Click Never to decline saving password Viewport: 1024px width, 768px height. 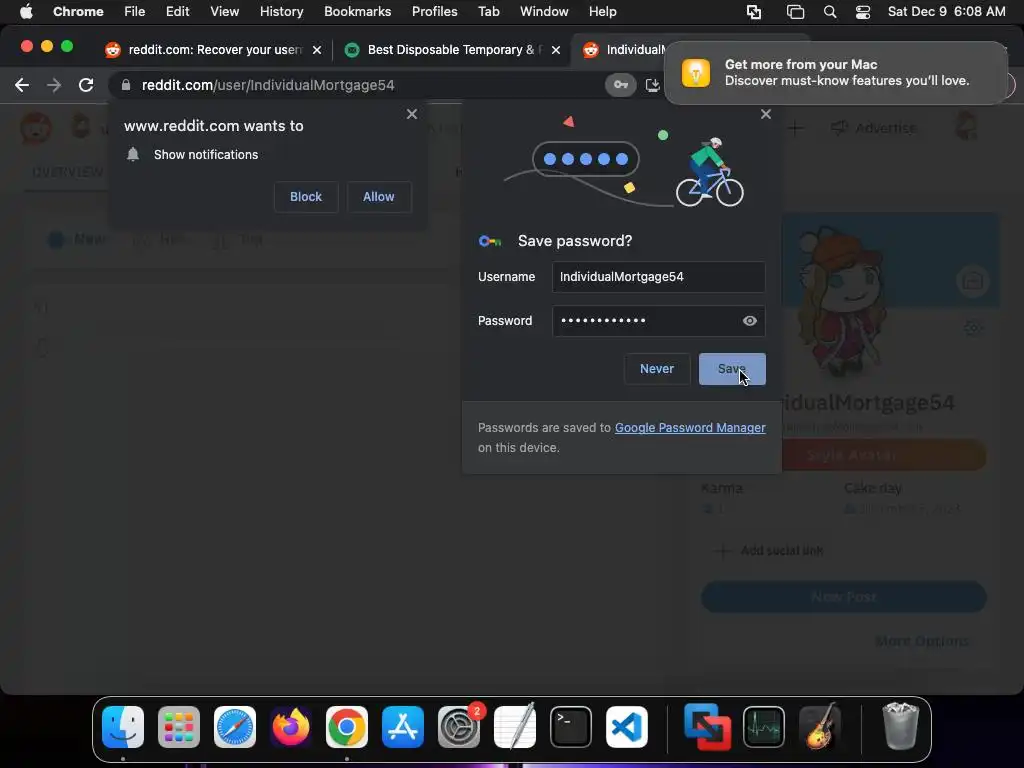pyautogui.click(x=657, y=369)
